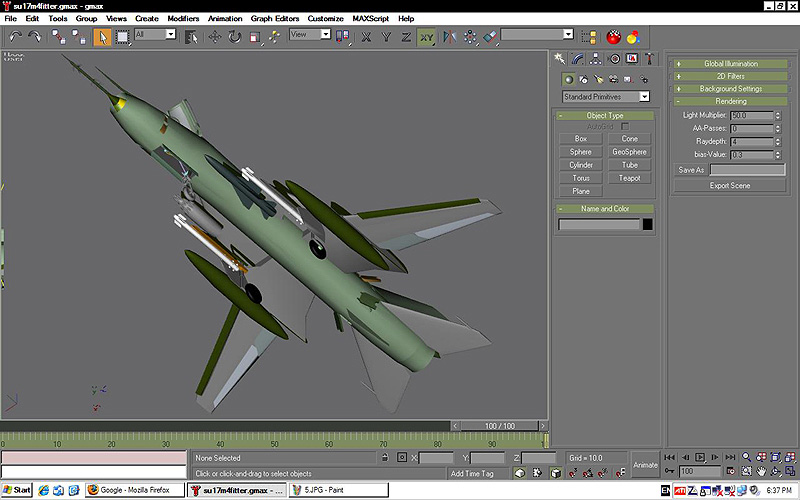Toggle the Animate button
Viewport: 800px width, 500px height.
(645, 464)
